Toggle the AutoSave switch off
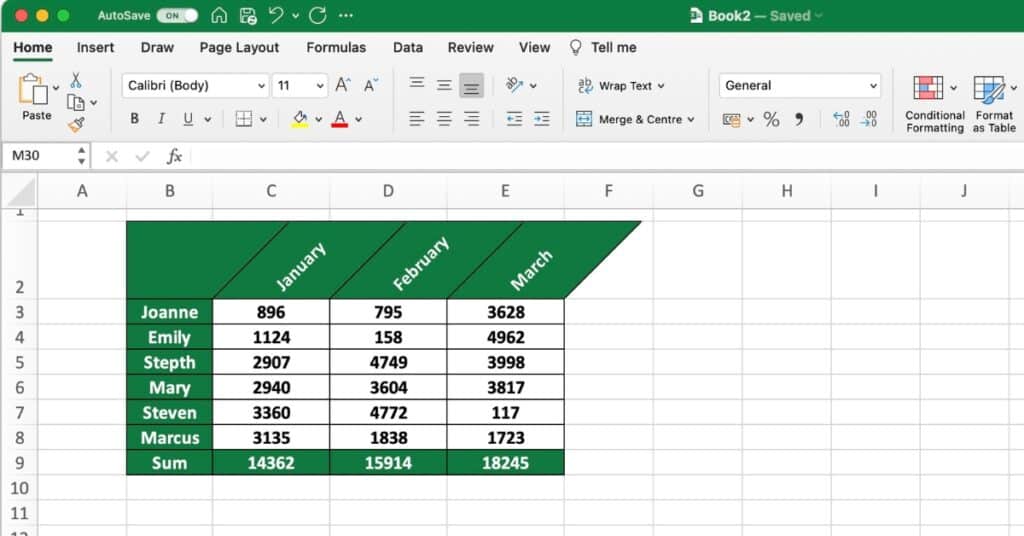Screen dimensions: 1024x536 178,15
